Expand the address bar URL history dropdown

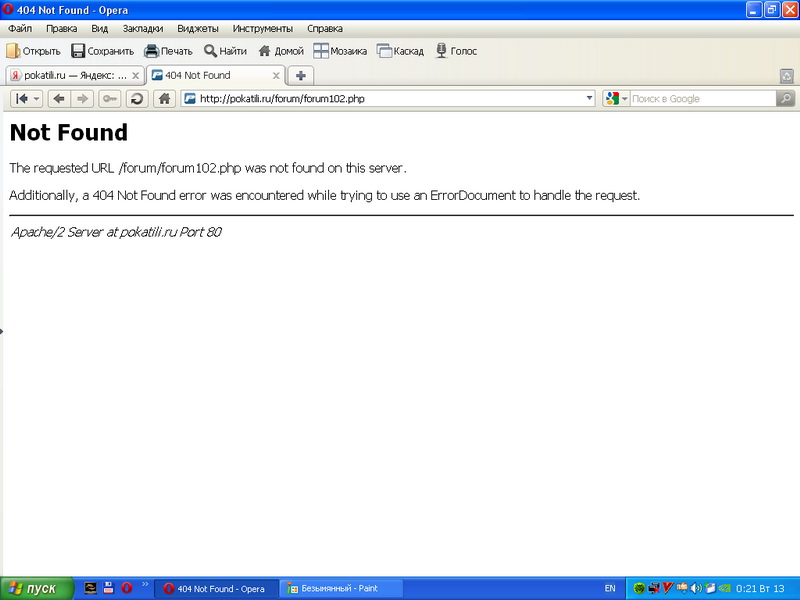point(589,98)
